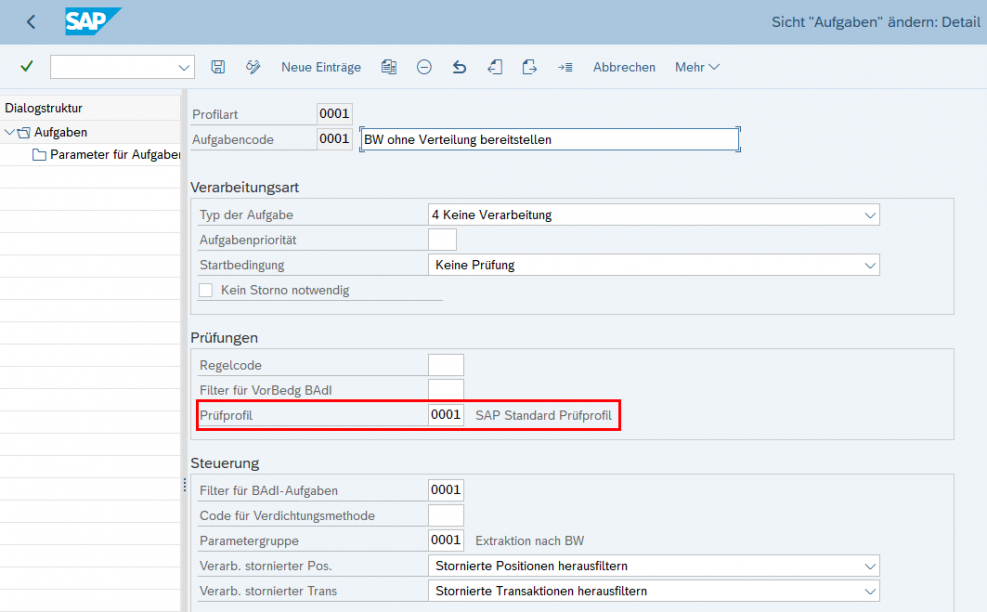Click the 'Startbedingung' label
This screenshot has height=612, width=987.
(242, 265)
